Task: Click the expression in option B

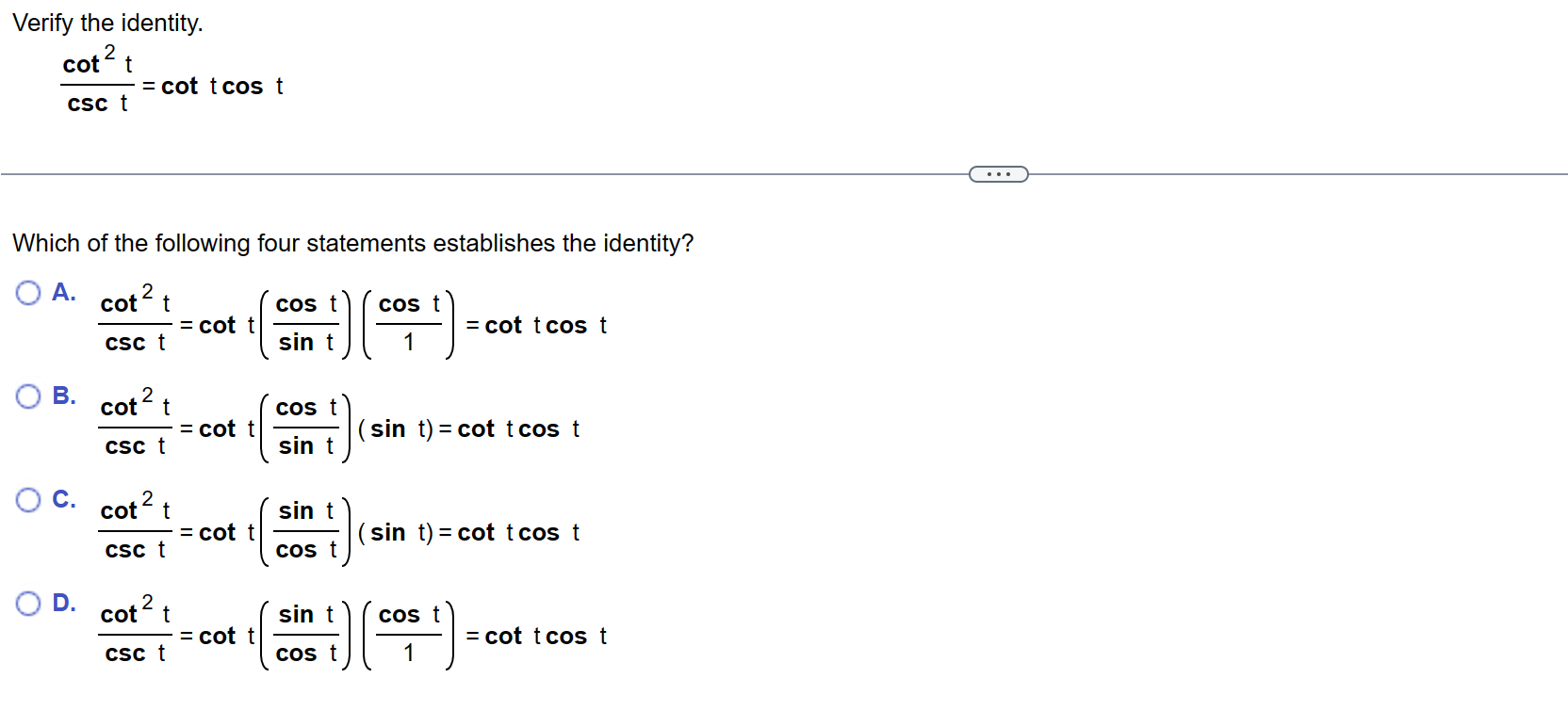Action: (x=339, y=428)
